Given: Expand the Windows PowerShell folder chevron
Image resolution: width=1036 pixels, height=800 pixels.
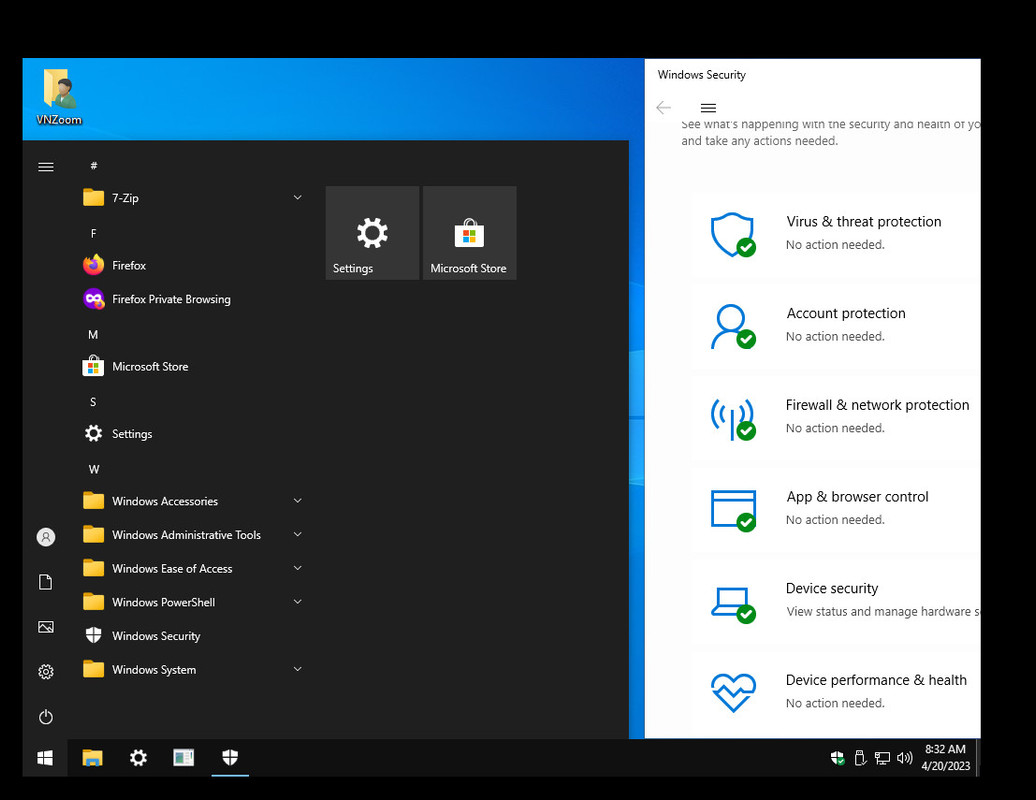Looking at the screenshot, I should pos(297,602).
